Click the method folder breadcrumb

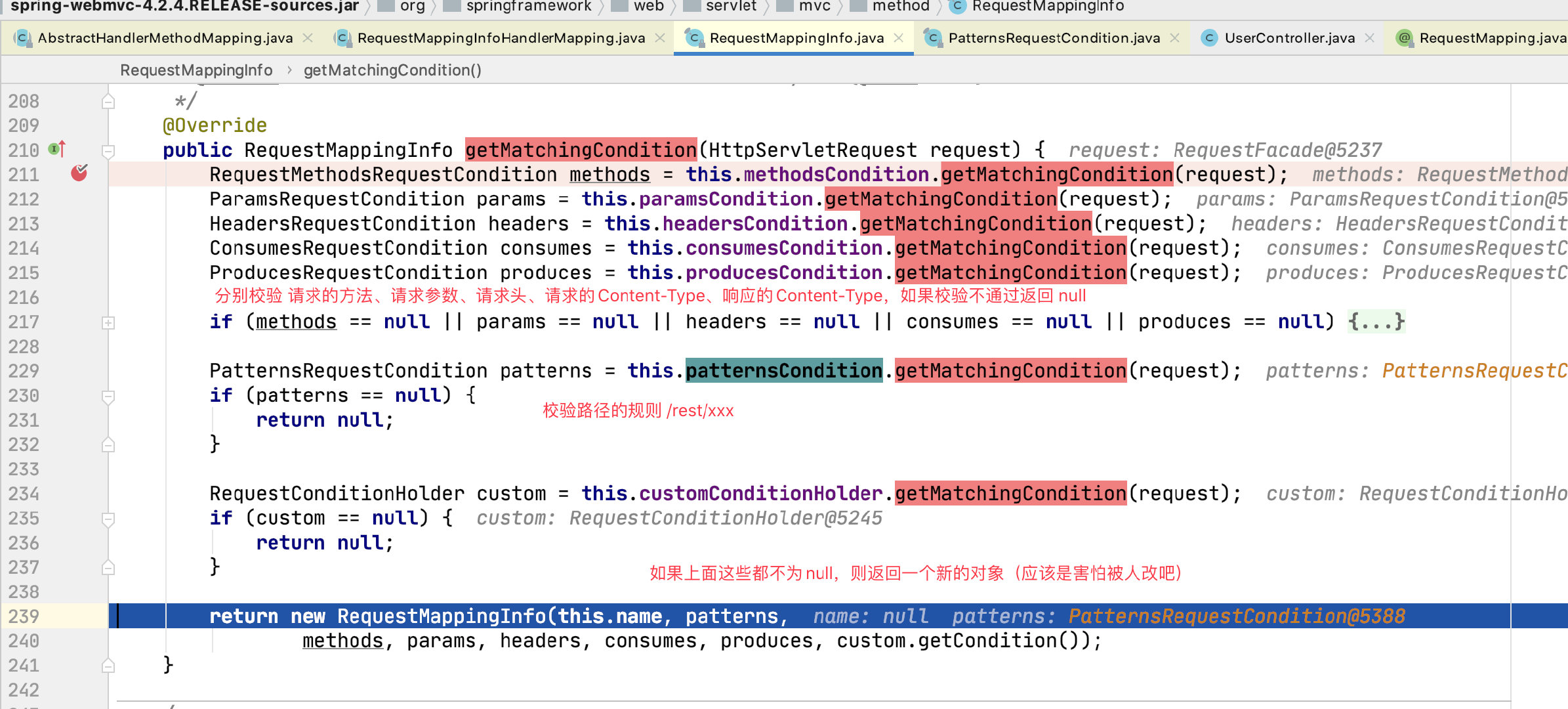890,6
